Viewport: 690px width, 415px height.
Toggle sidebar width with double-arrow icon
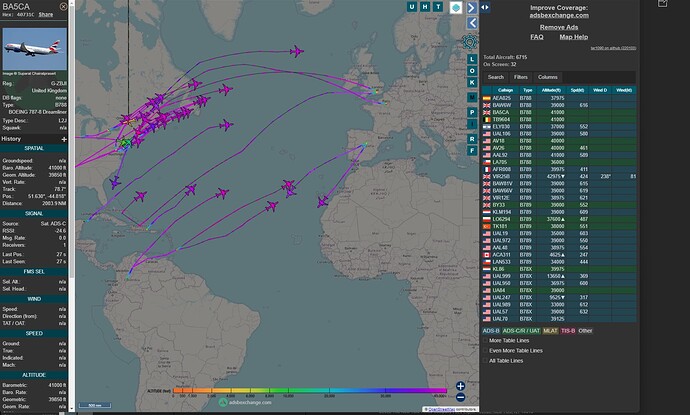[x=485, y=7]
